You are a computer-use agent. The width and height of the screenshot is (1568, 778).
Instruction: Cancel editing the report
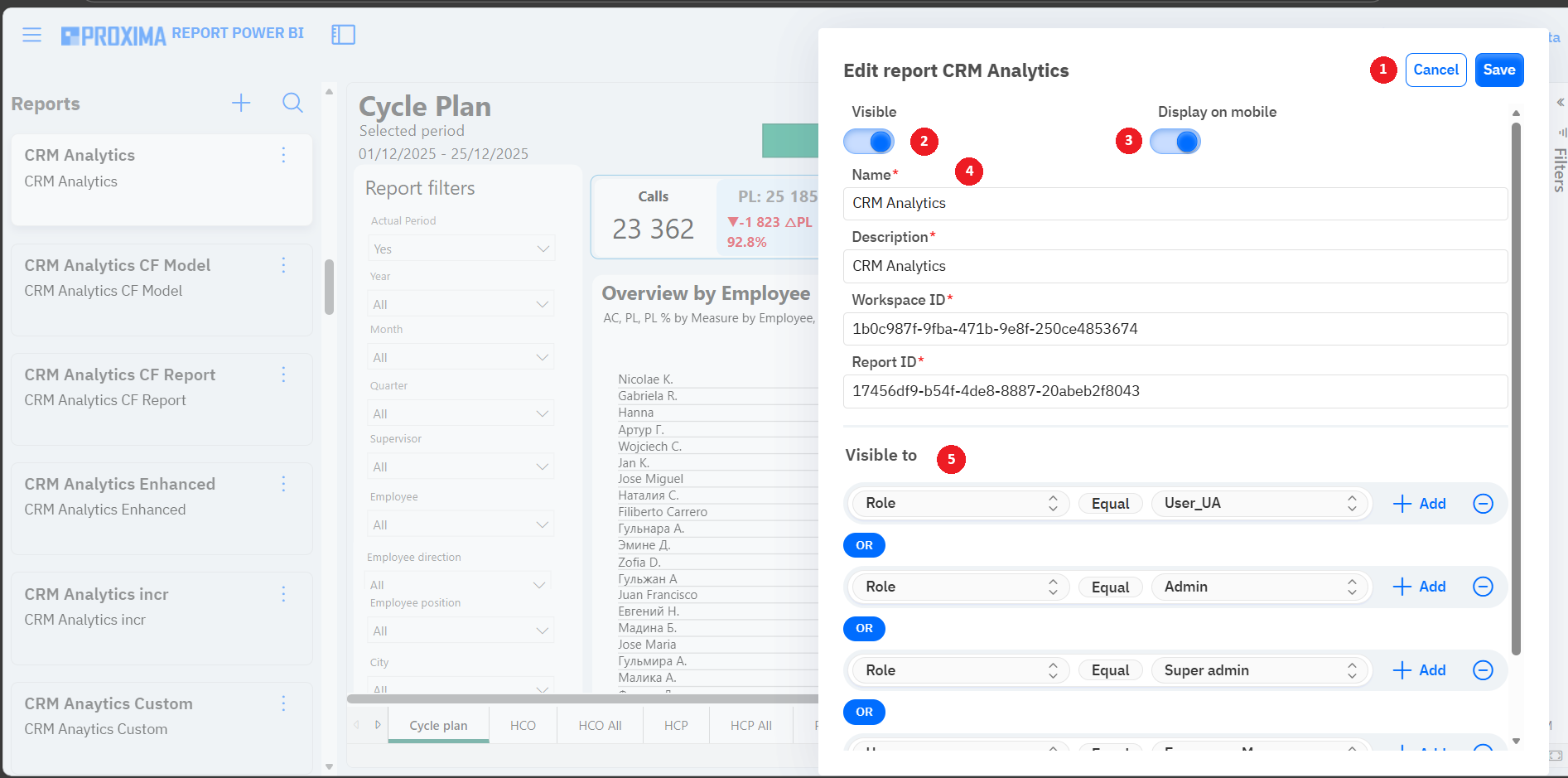tap(1435, 70)
